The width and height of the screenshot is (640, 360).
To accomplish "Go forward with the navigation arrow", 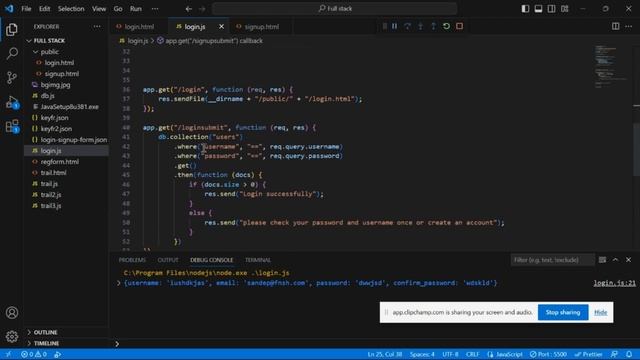I will (202, 9).
